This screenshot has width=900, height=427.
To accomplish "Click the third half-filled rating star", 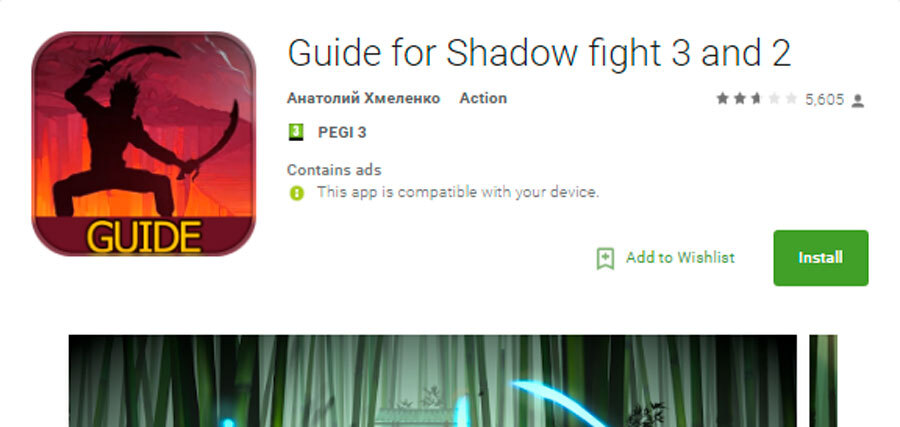I will click(x=756, y=99).
